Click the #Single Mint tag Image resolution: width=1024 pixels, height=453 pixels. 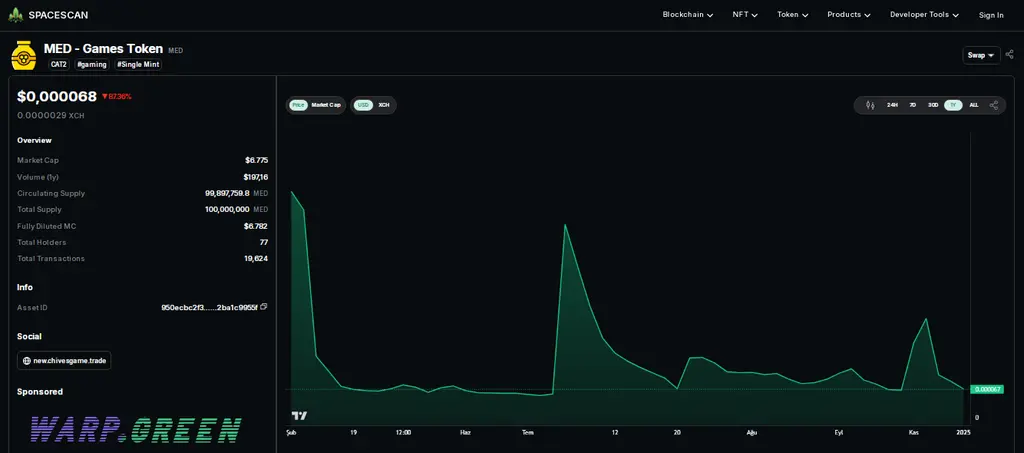point(138,65)
